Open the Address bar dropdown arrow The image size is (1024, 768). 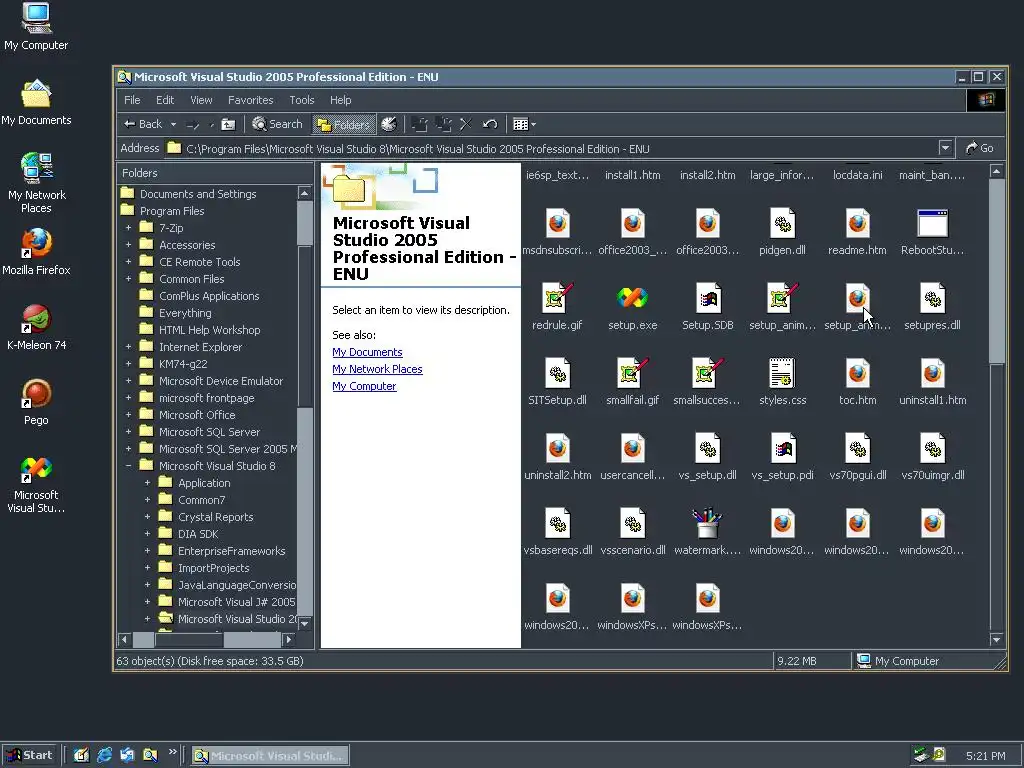point(945,148)
